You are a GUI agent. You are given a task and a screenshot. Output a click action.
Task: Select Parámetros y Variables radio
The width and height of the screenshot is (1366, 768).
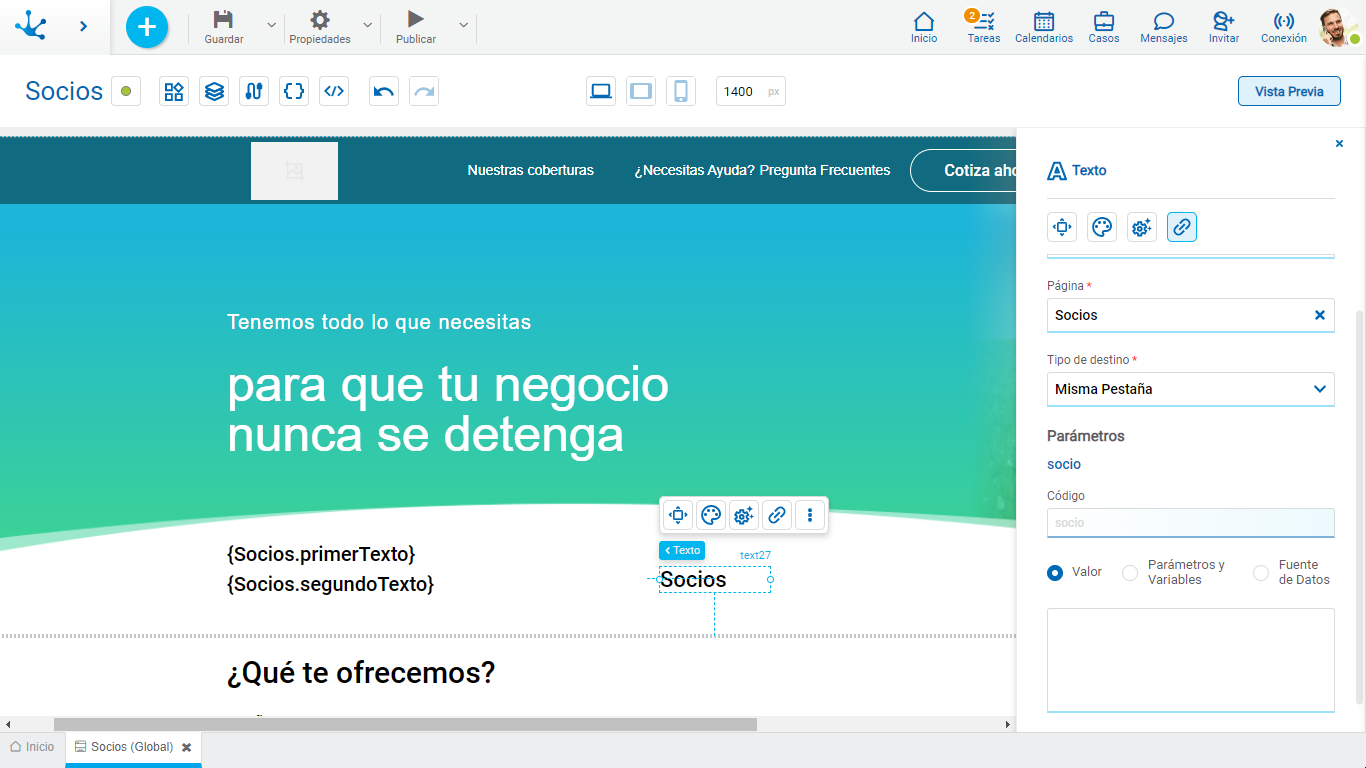(1130, 572)
